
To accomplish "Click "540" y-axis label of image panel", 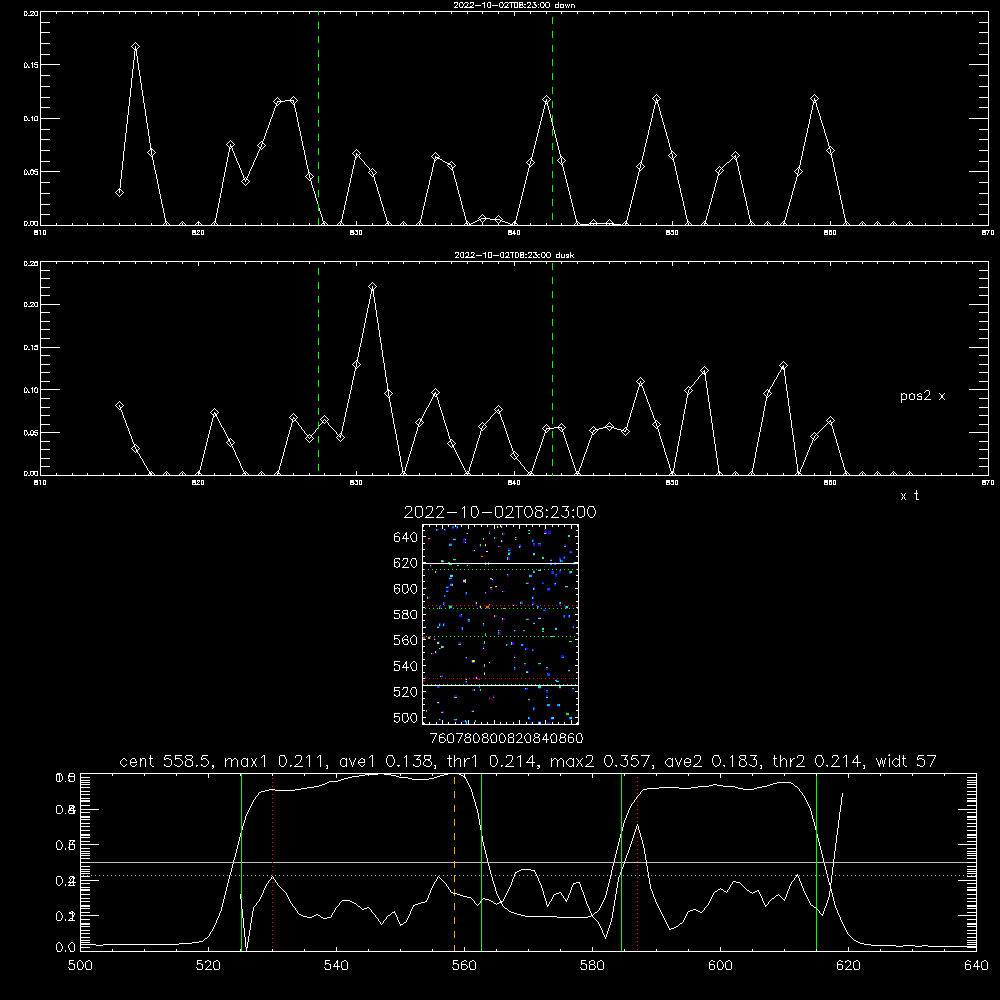I will pos(406,666).
